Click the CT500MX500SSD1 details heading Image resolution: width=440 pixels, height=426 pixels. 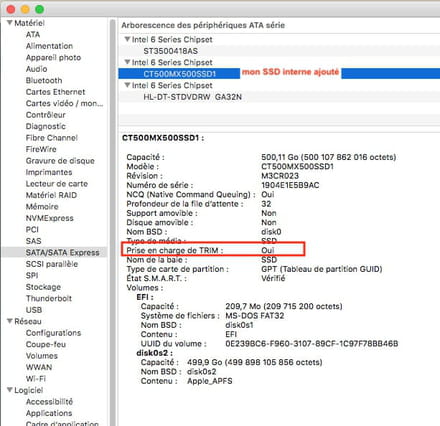pyautogui.click(x=163, y=138)
